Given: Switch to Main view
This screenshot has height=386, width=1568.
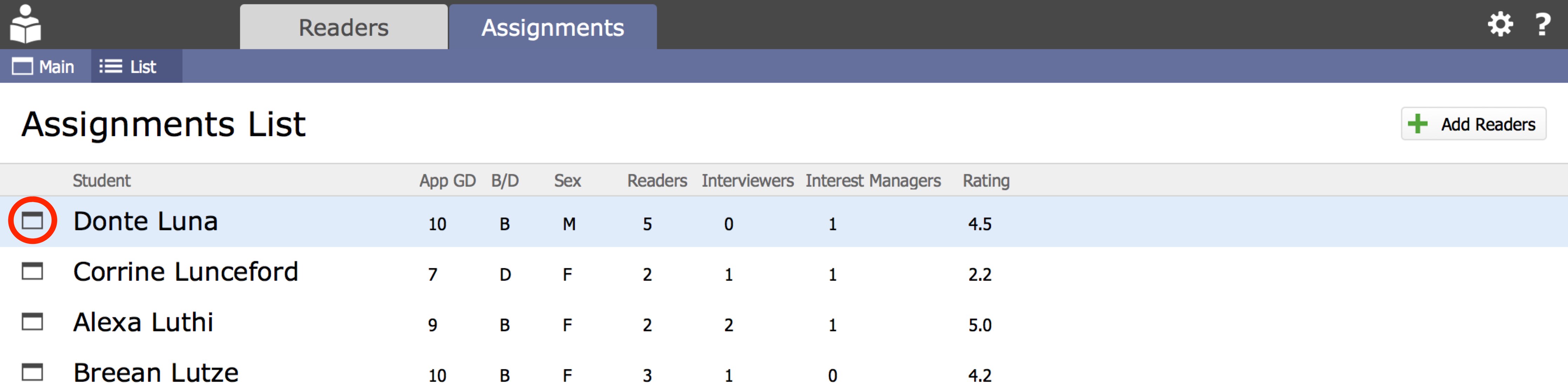Looking at the screenshot, I should [x=44, y=66].
